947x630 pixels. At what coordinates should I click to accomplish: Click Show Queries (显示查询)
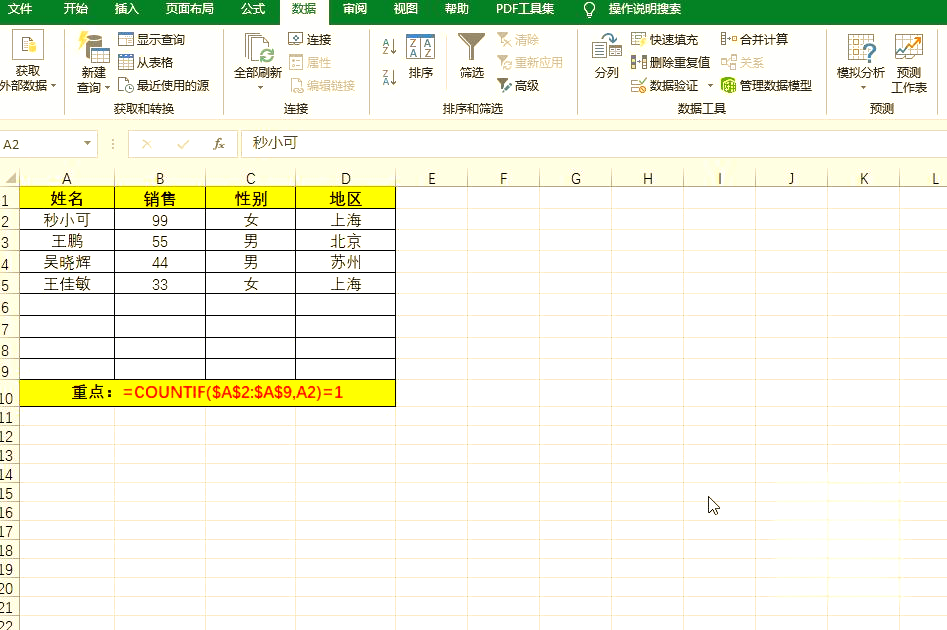click(x=152, y=40)
